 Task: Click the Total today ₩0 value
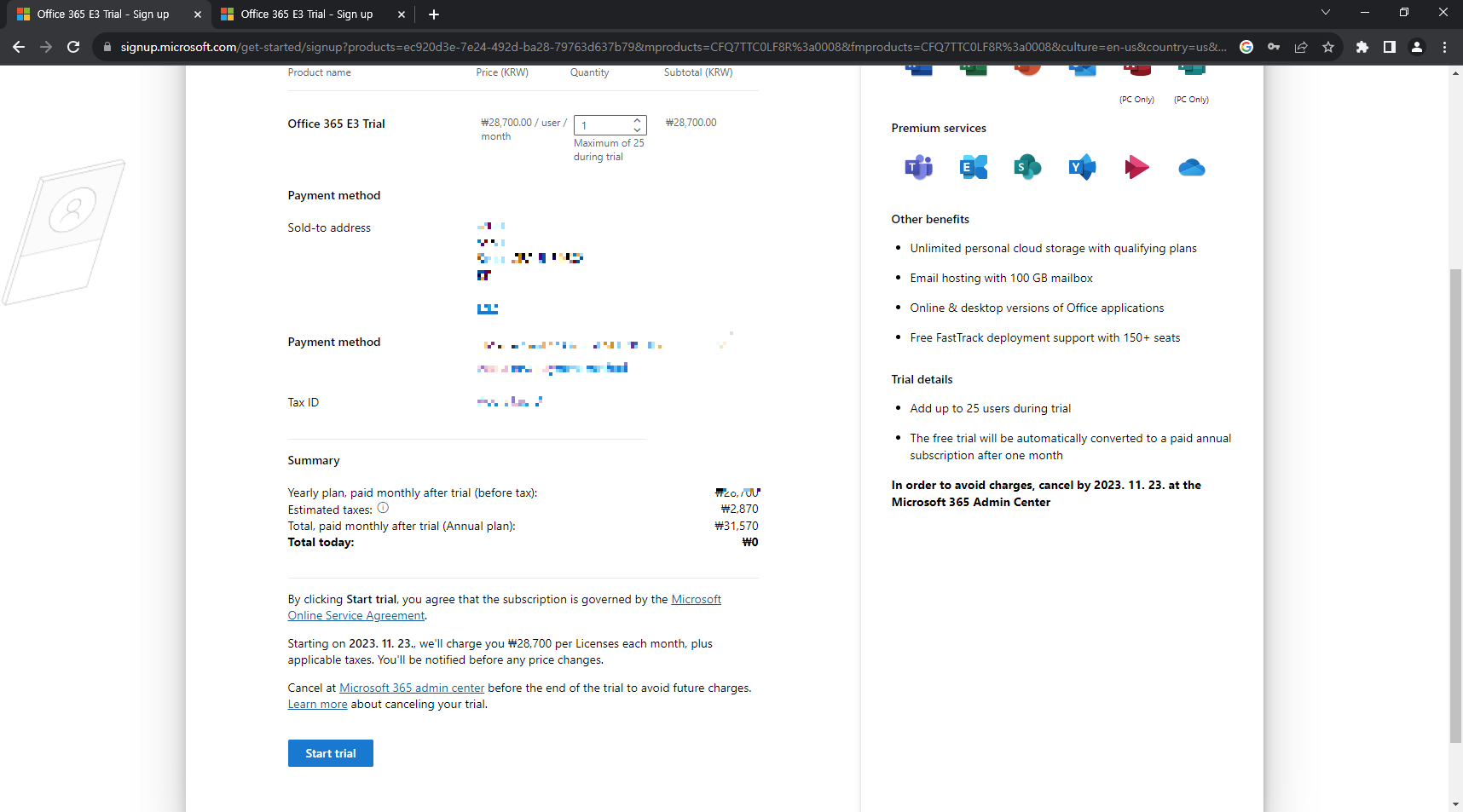pos(750,542)
